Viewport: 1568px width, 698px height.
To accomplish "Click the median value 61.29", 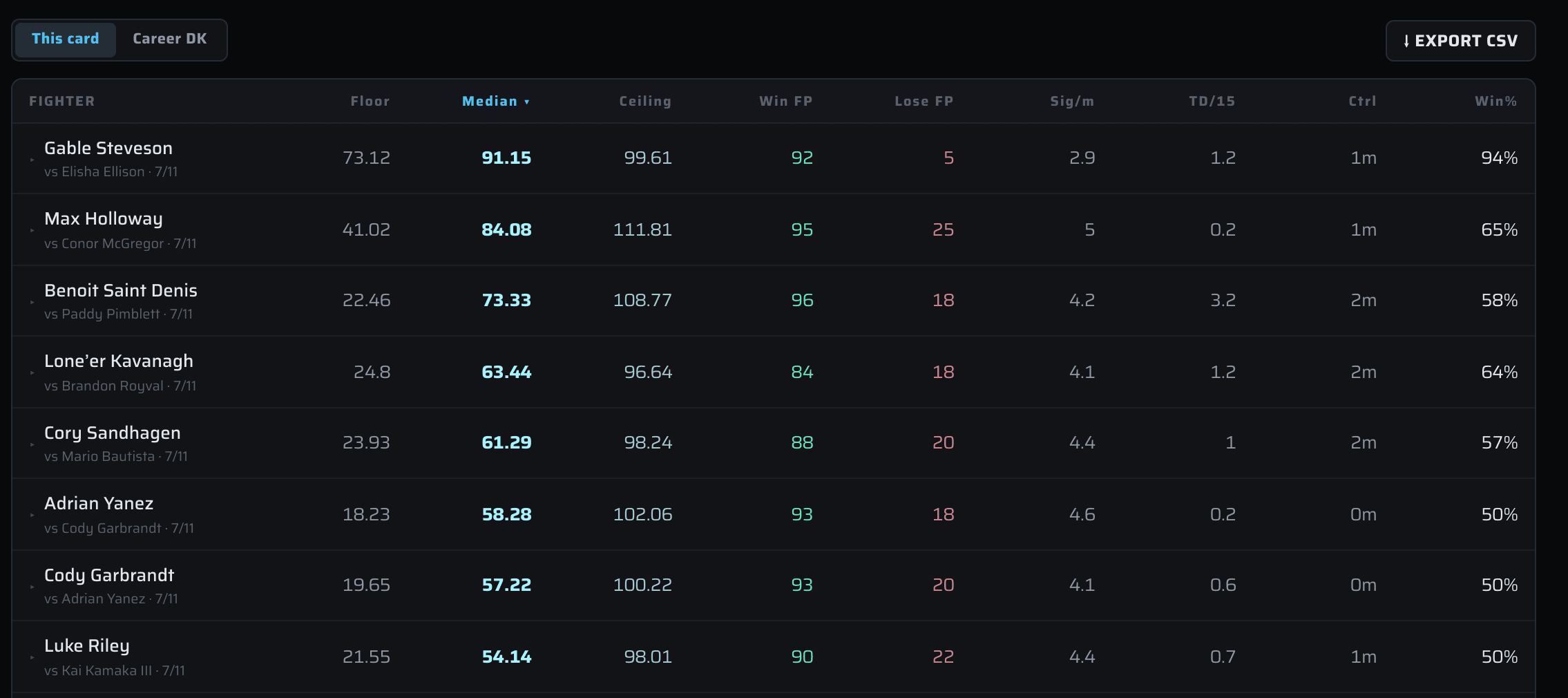I will pyautogui.click(x=506, y=442).
